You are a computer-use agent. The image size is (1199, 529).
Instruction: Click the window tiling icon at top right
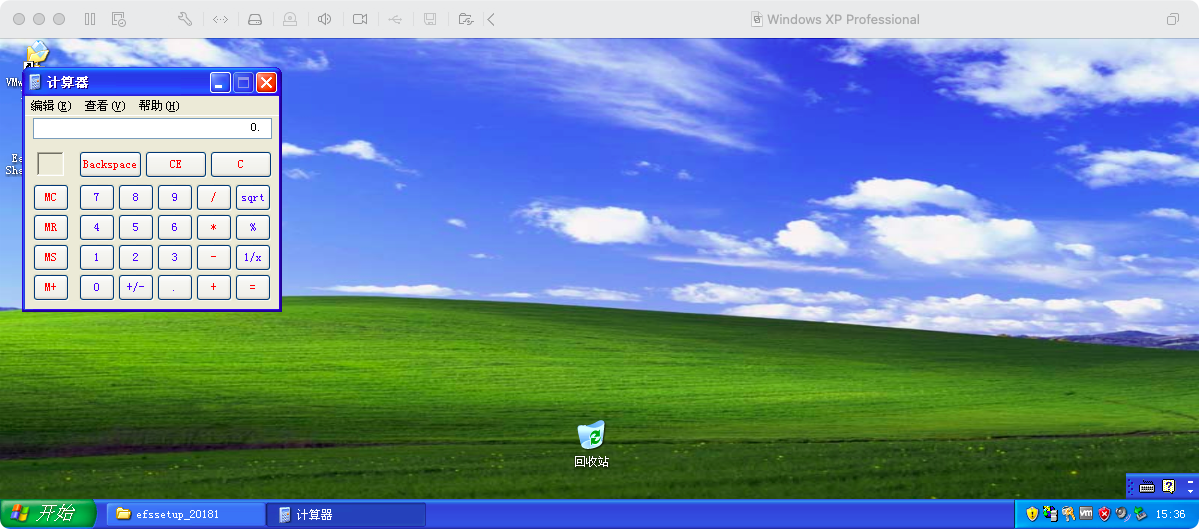[1172, 19]
